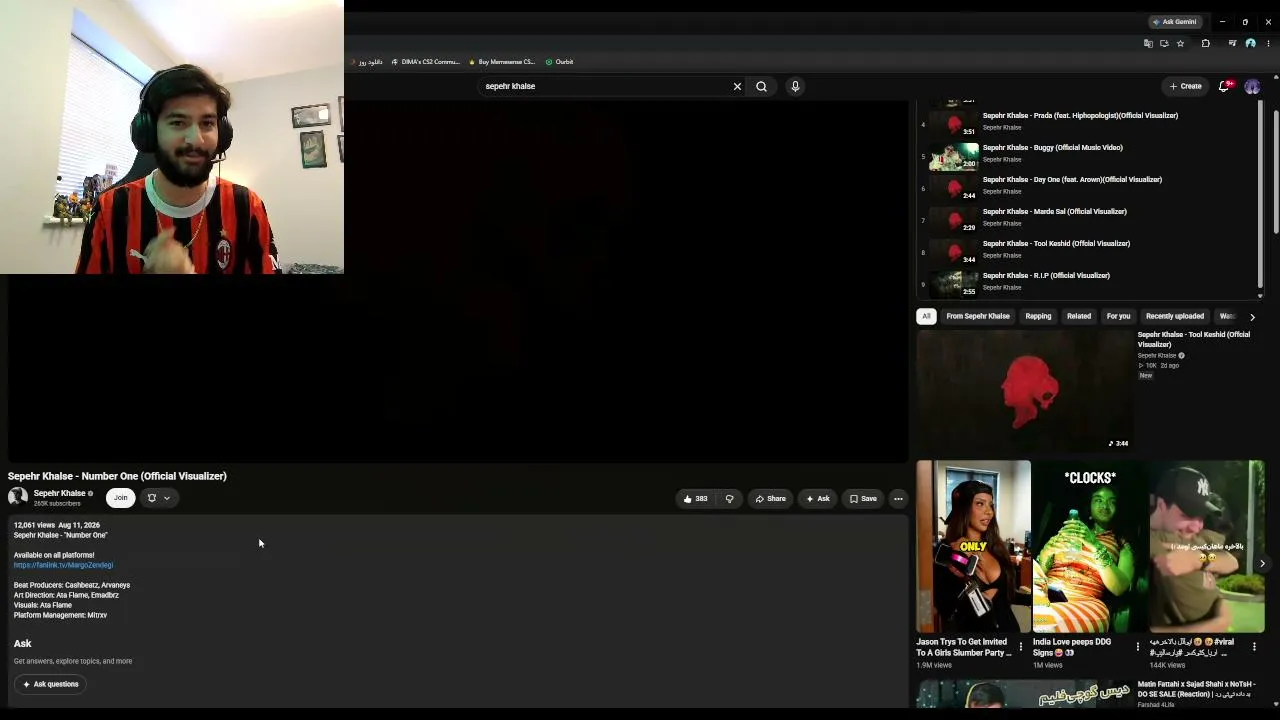Image resolution: width=1280 pixels, height=720 pixels.
Task: Open the Jason Trys short thumbnail
Action: coord(973,546)
